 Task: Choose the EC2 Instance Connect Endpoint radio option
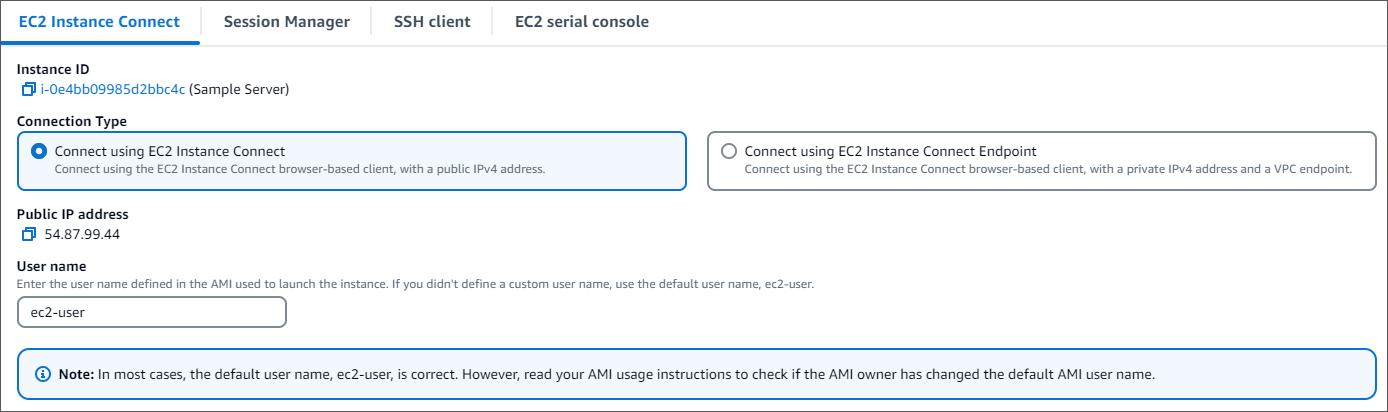click(729, 151)
